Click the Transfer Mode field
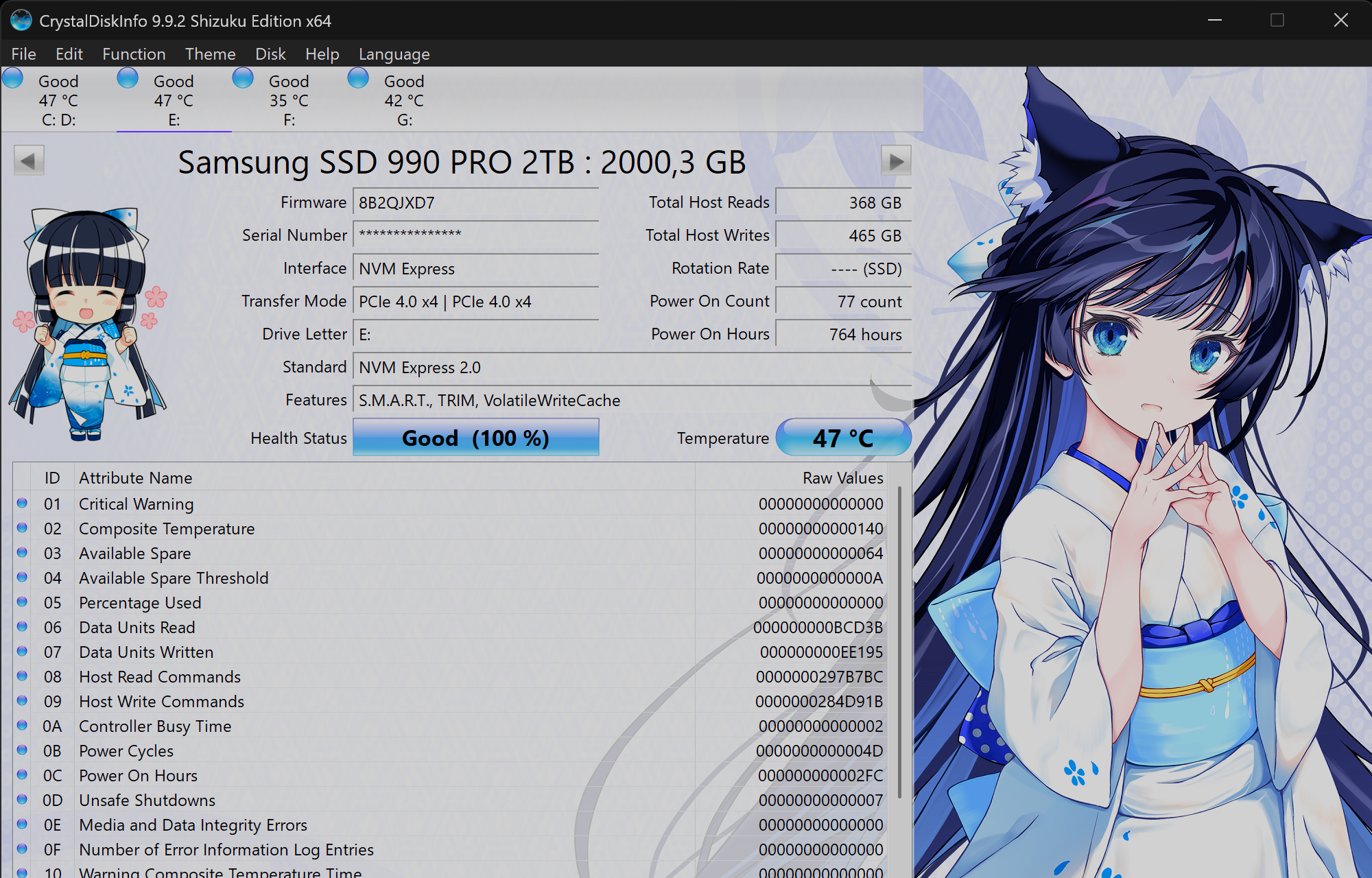The height and width of the screenshot is (878, 1372). [476, 302]
